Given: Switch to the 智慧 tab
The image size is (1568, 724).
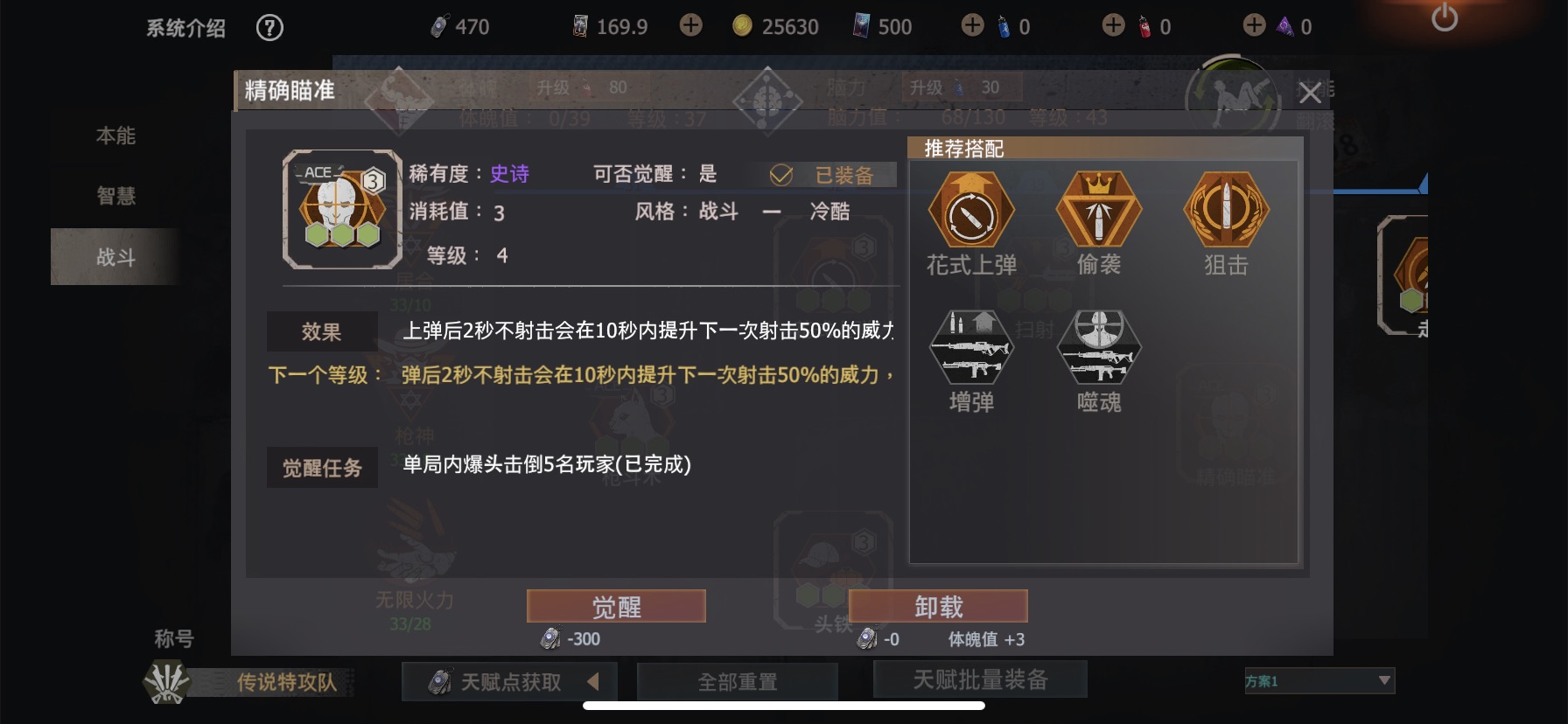Looking at the screenshot, I should (x=115, y=196).
